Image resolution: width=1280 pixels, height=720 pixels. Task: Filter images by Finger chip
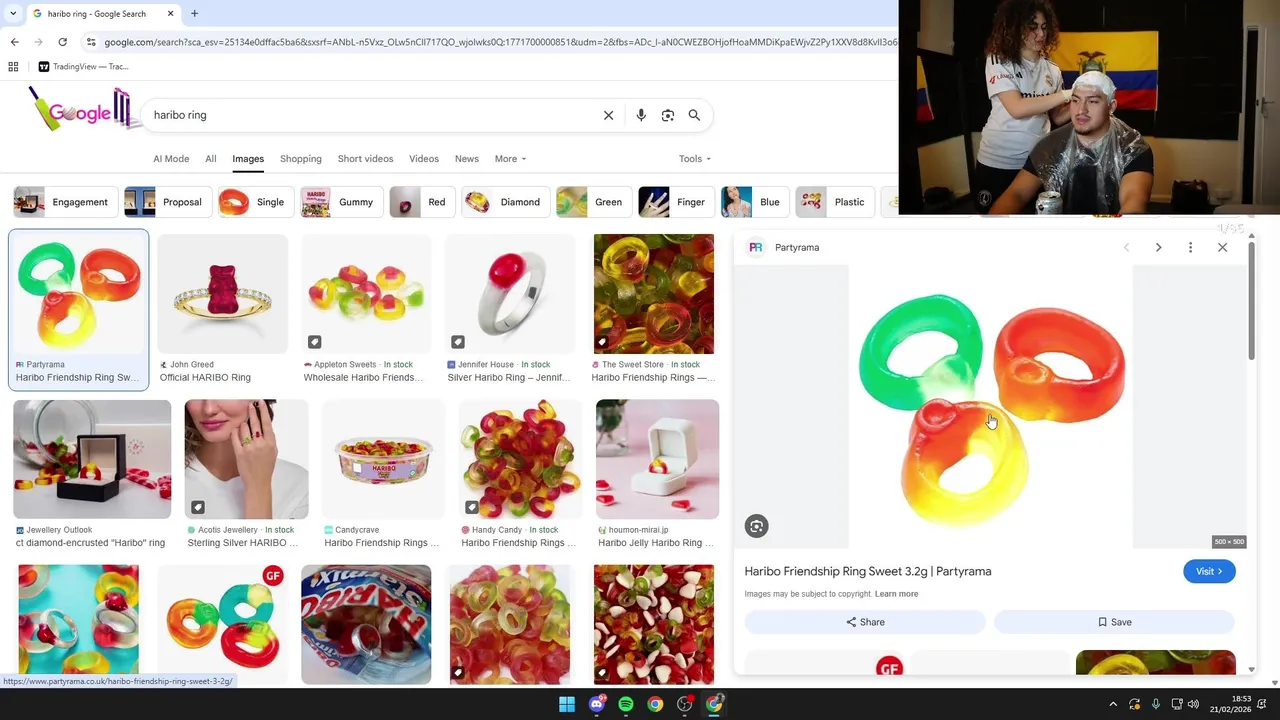coord(674,202)
